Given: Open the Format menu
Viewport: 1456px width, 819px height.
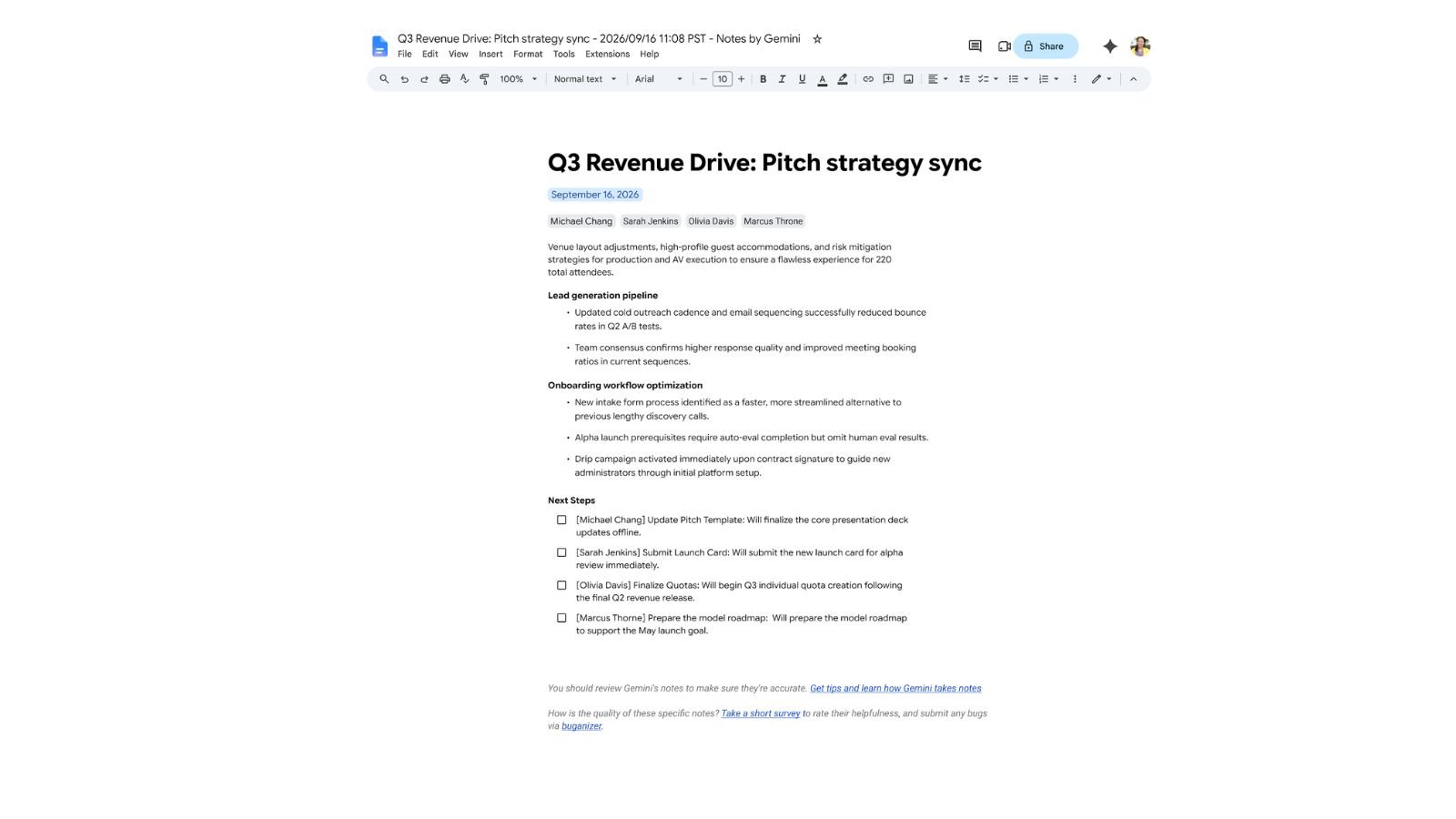Looking at the screenshot, I should 528,55.
